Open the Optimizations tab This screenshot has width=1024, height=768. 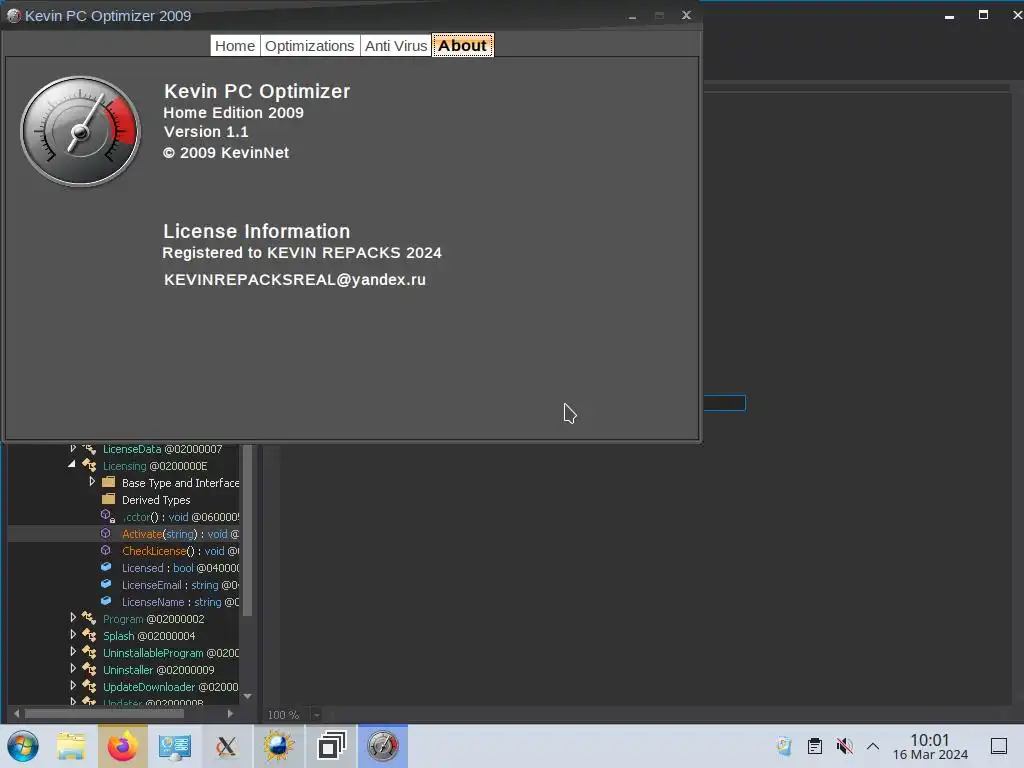tap(310, 46)
